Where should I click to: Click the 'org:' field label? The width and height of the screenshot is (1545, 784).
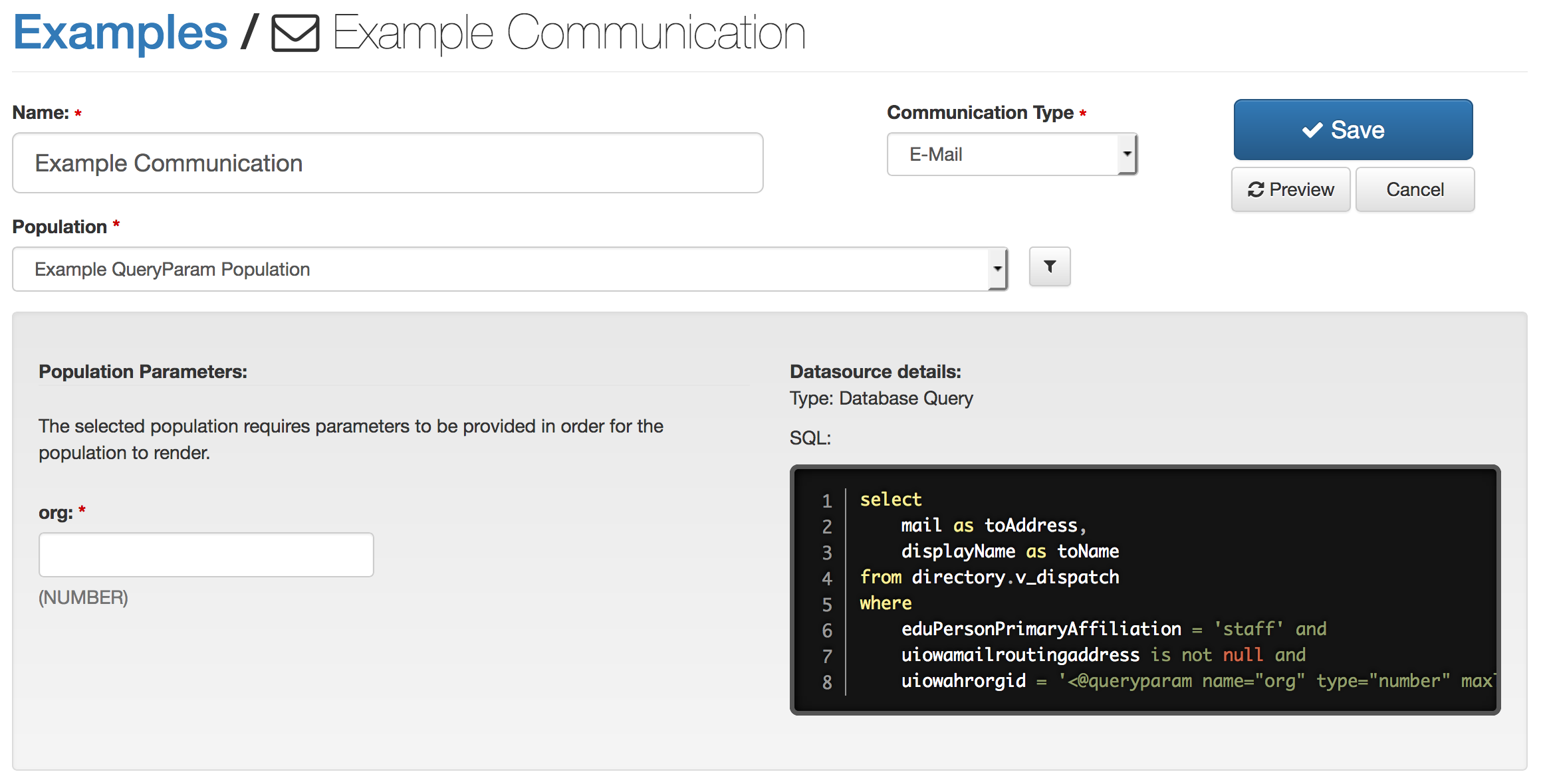[56, 512]
